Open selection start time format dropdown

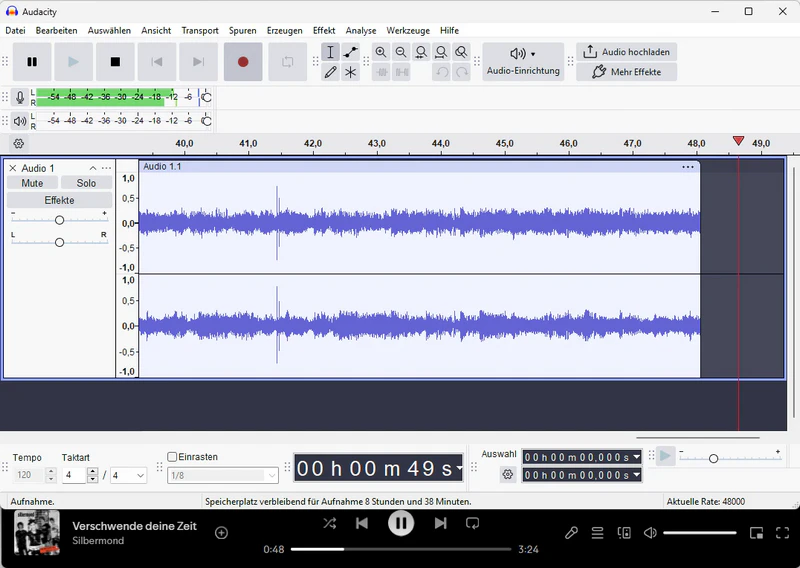click(636, 457)
